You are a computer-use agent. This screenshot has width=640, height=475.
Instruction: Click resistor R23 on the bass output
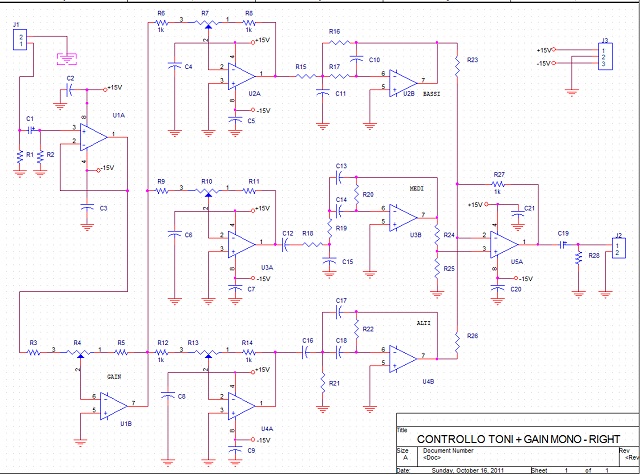(456, 66)
